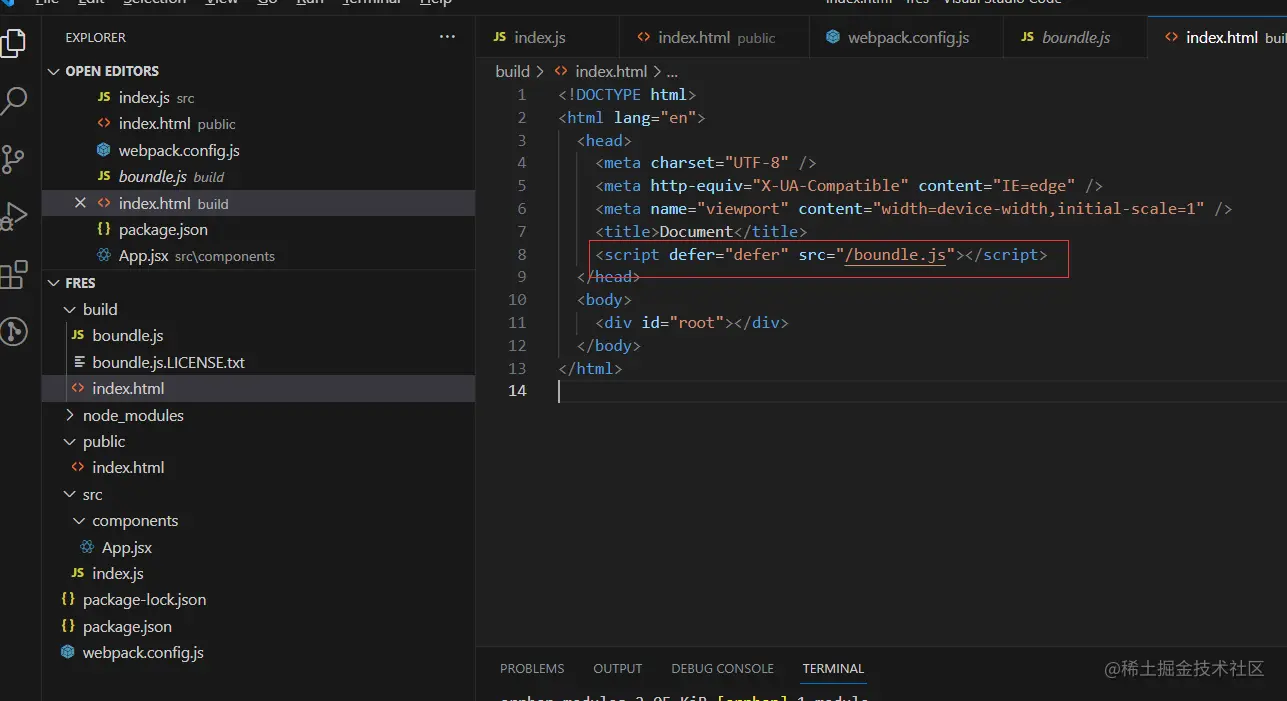Viewport: 1287px width, 701px height.
Task: Open index.html public in Open Editors
Action: [258, 124]
